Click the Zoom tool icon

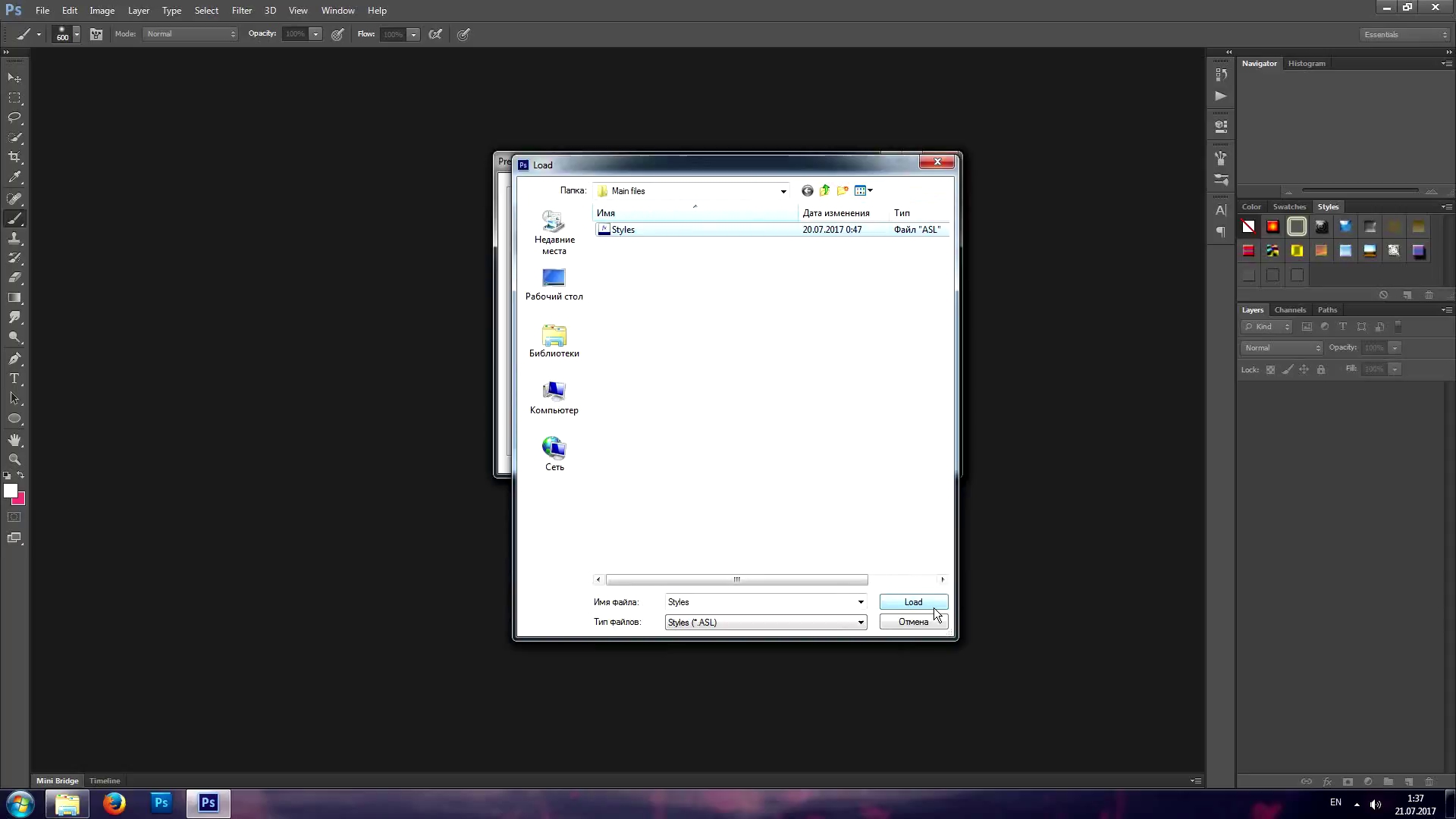[14, 460]
